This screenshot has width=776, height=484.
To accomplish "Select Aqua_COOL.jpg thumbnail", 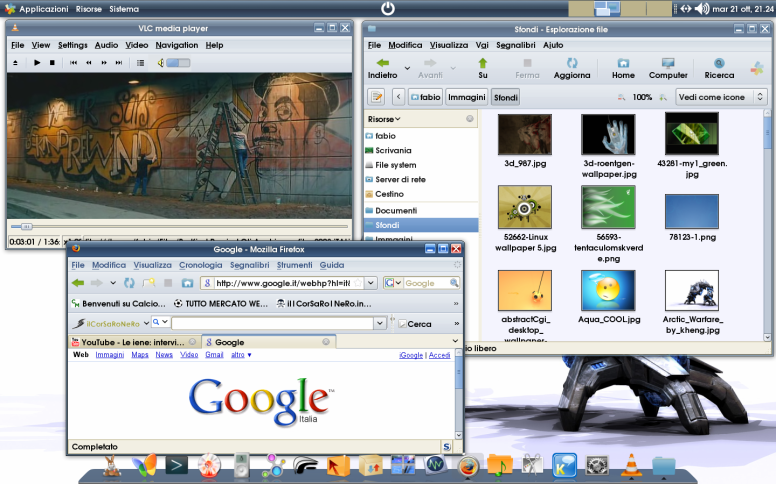I will coord(608,290).
